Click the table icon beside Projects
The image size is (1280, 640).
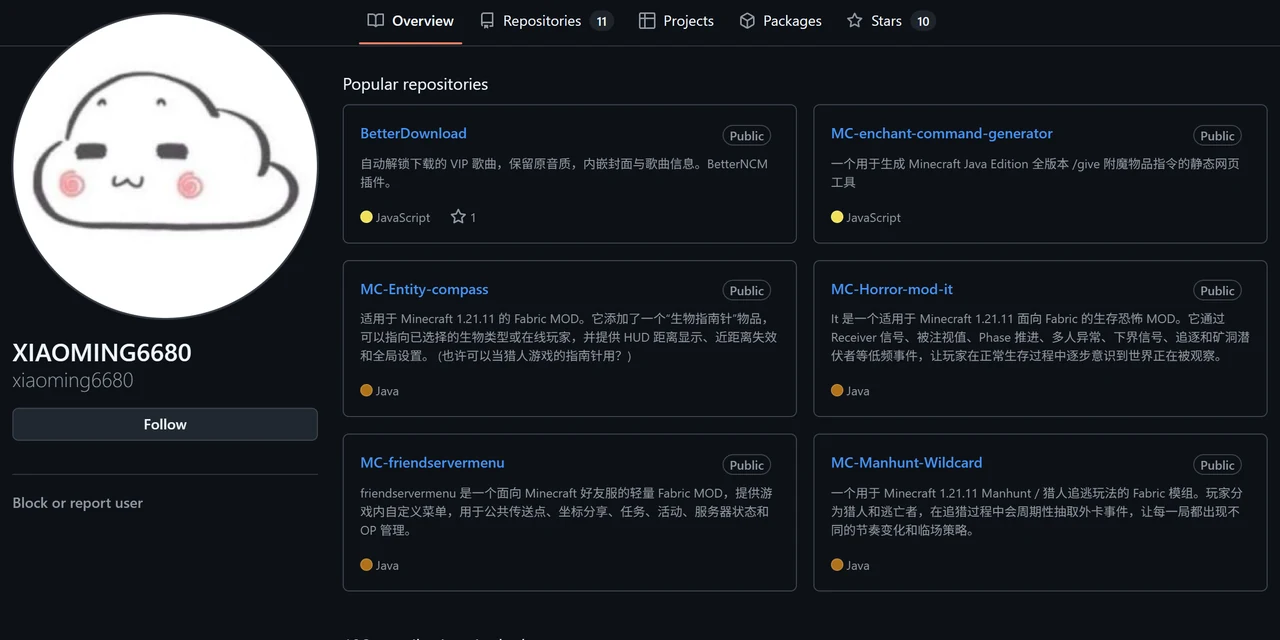[647, 21]
